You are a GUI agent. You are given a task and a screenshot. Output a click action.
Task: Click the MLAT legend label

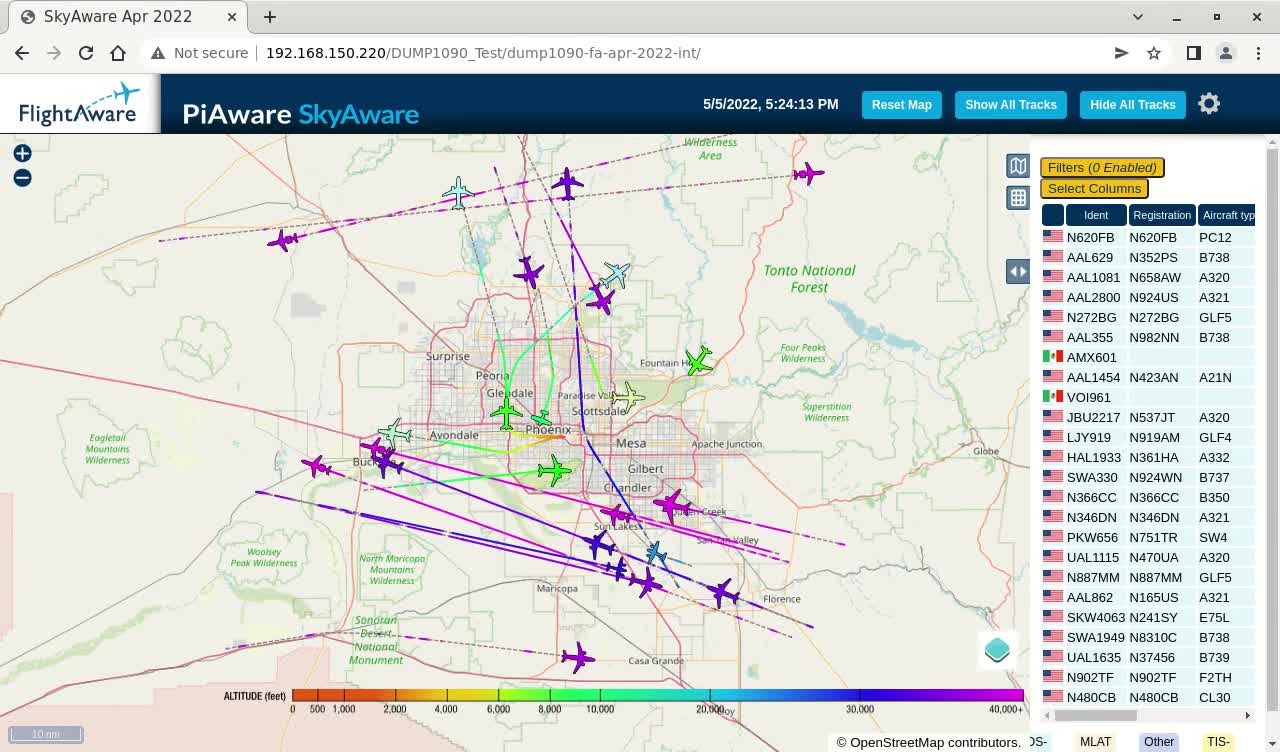click(1096, 742)
